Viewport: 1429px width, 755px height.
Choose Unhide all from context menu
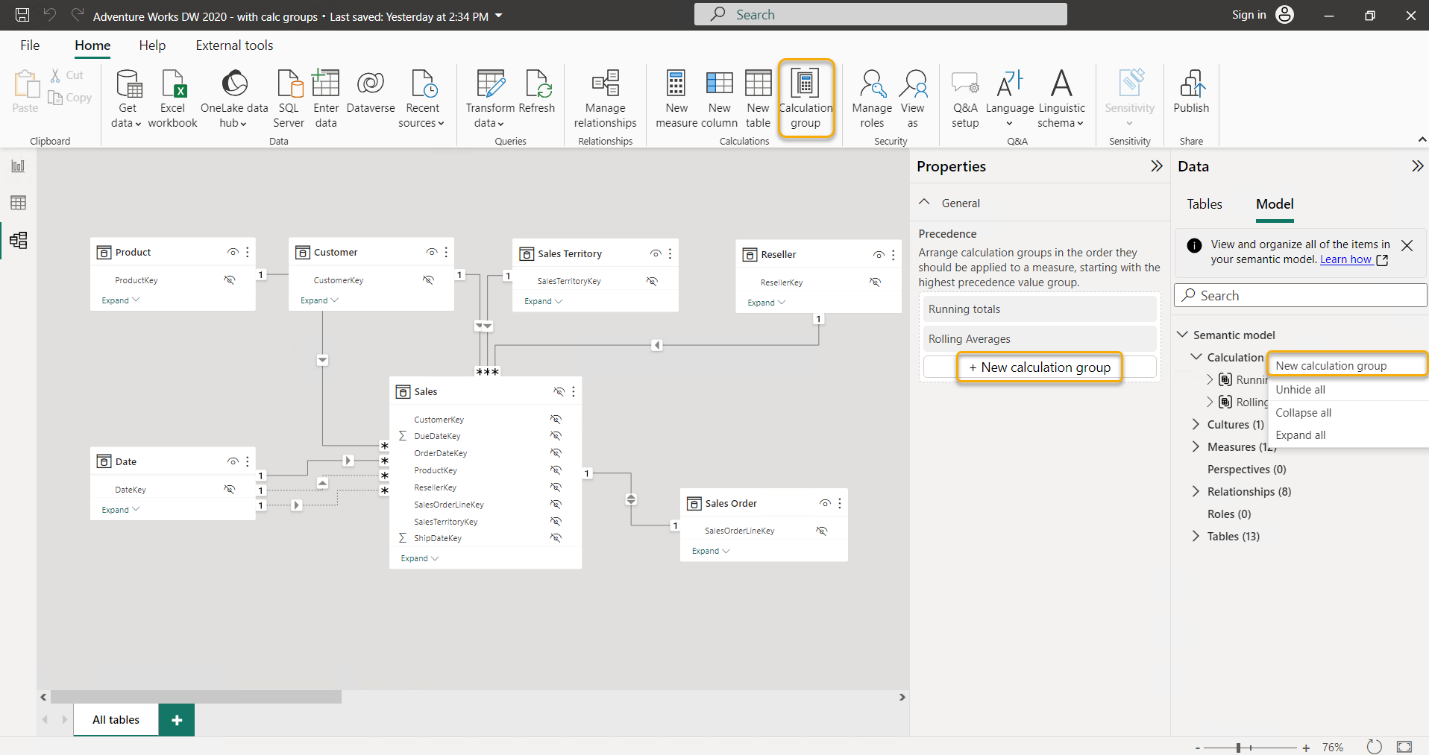tap(1347, 390)
